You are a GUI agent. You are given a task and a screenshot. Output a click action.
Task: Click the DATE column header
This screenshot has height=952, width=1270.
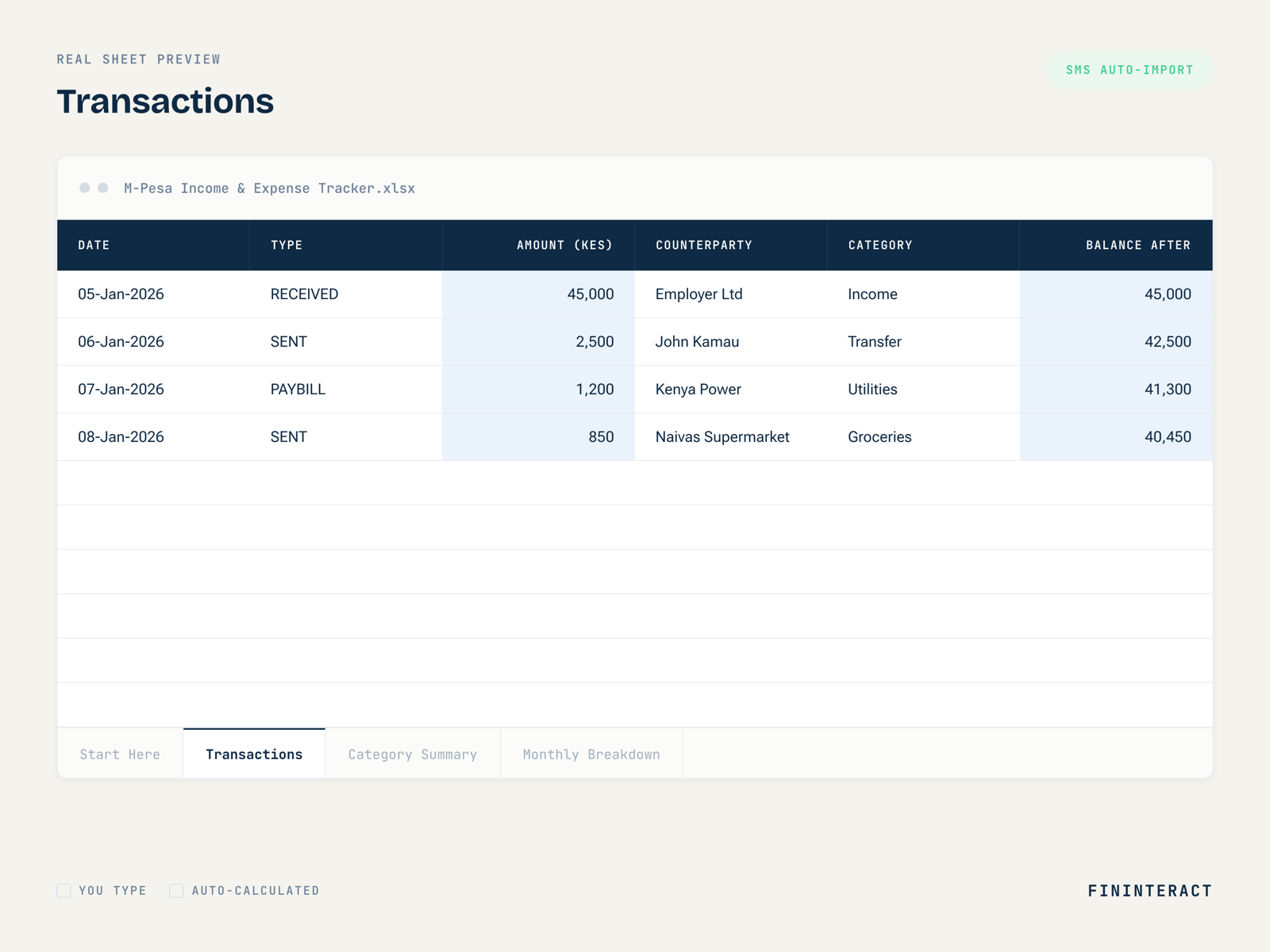tap(153, 245)
